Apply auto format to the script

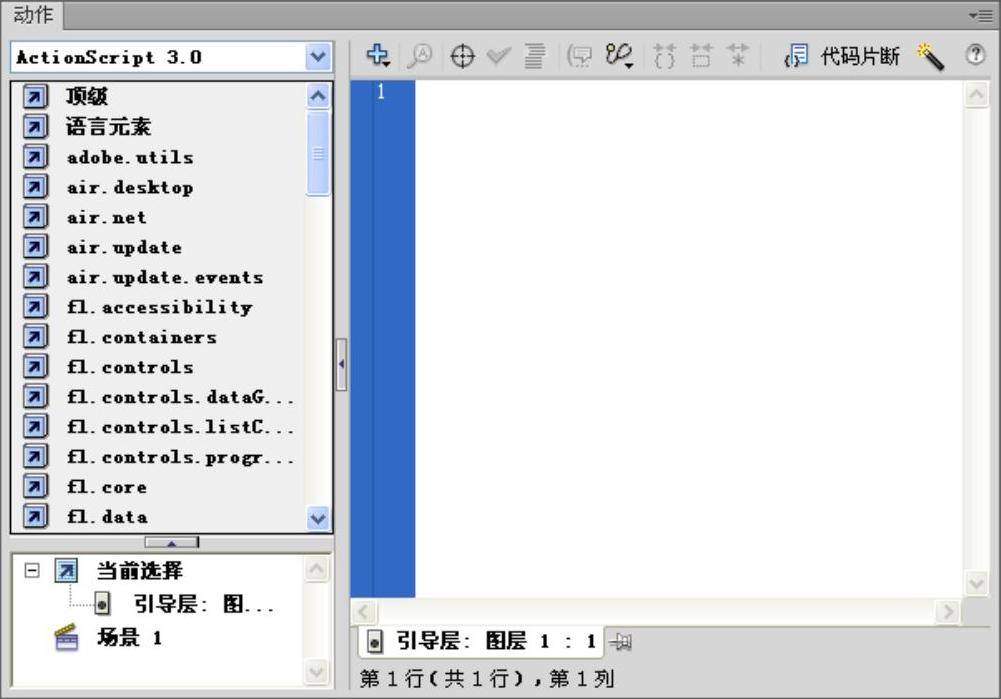(x=535, y=56)
